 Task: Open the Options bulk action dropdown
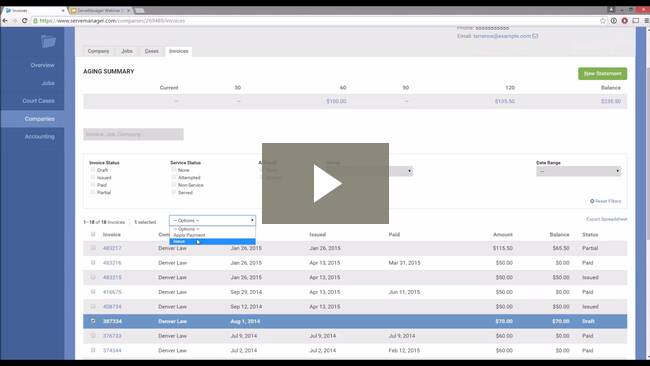212,221
